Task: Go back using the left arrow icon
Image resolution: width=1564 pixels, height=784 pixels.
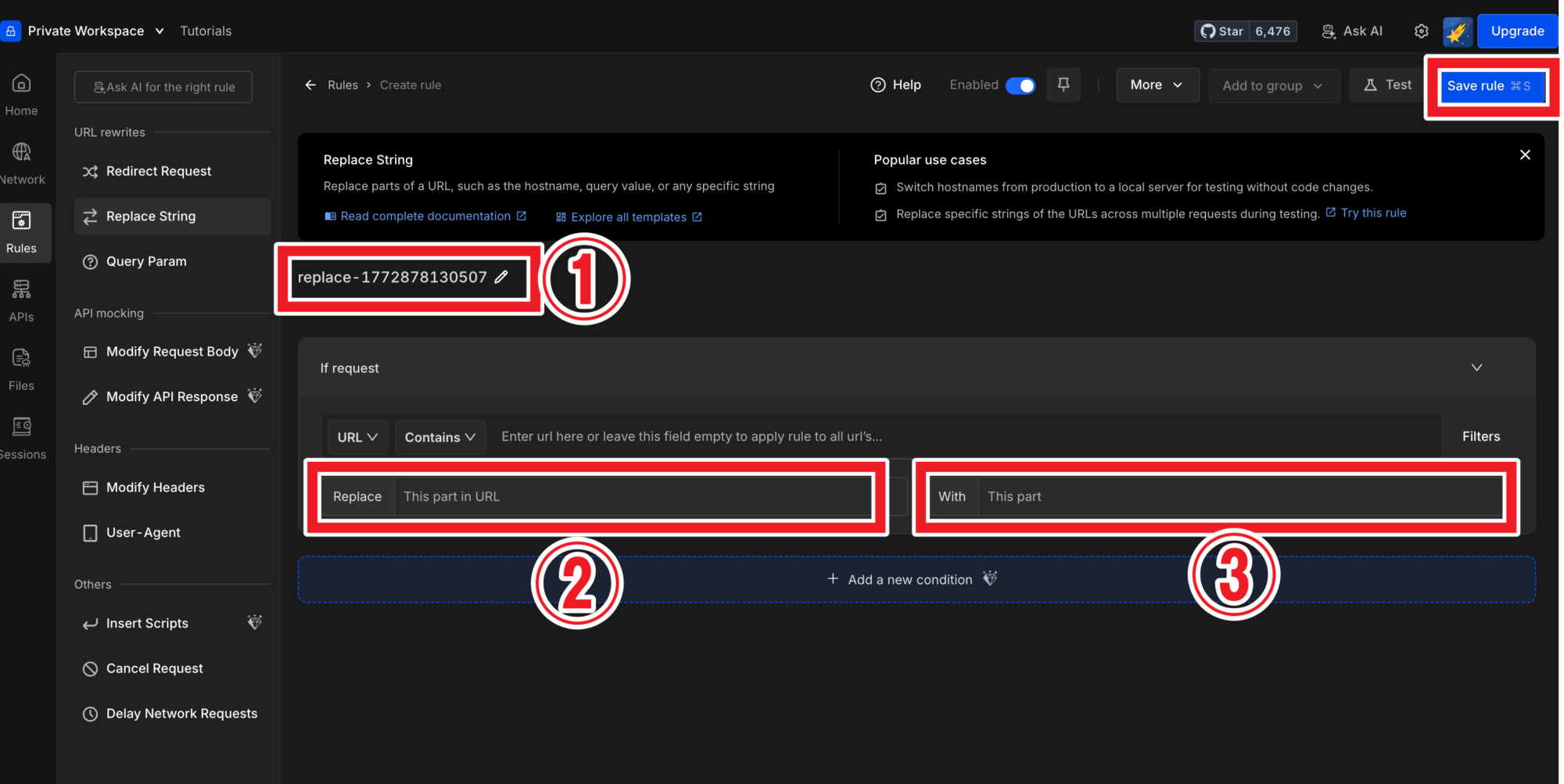Action: pos(310,85)
